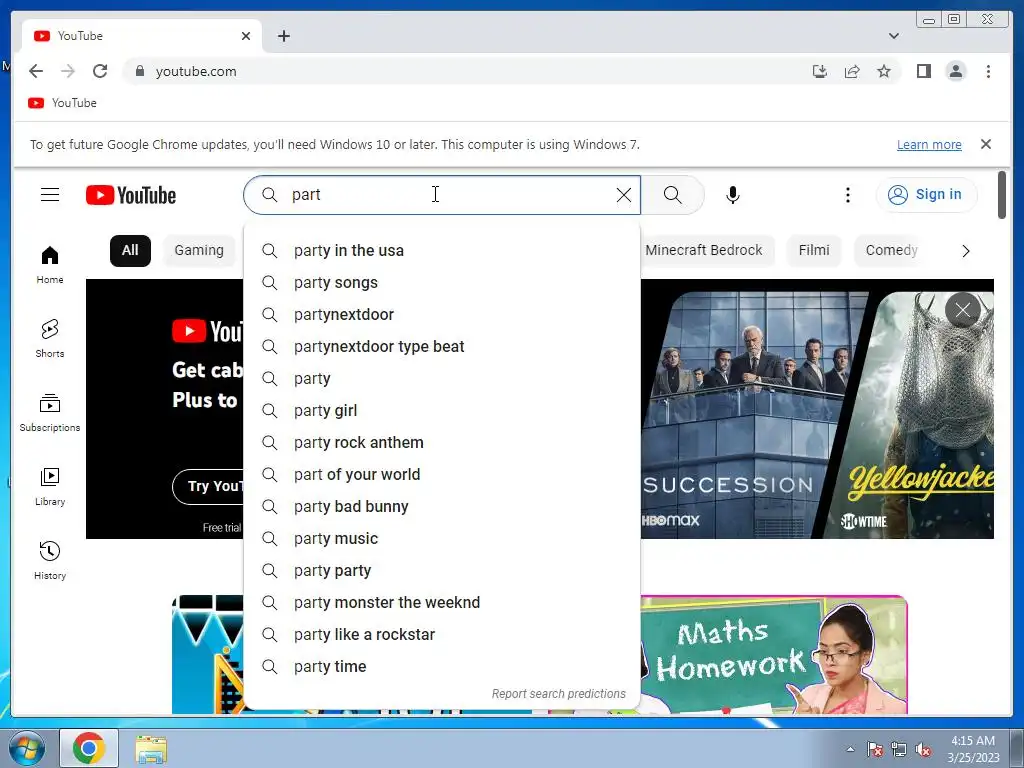
Task: Dismiss the Chrome update notification bar
Action: click(986, 144)
